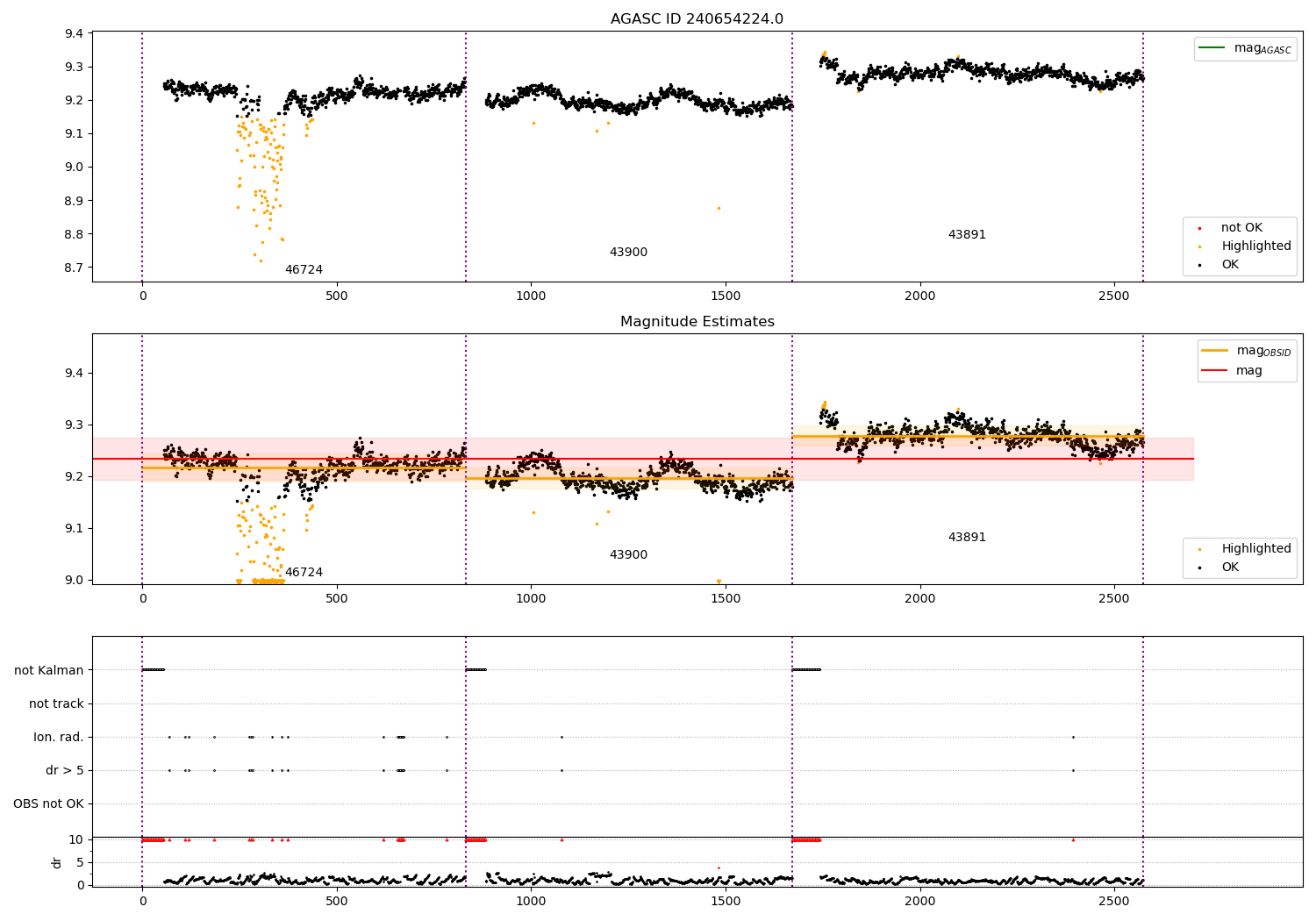Click the 2000 x-tick under the bottom flags plot
This screenshot has height=921, width=1316.
pos(920,901)
